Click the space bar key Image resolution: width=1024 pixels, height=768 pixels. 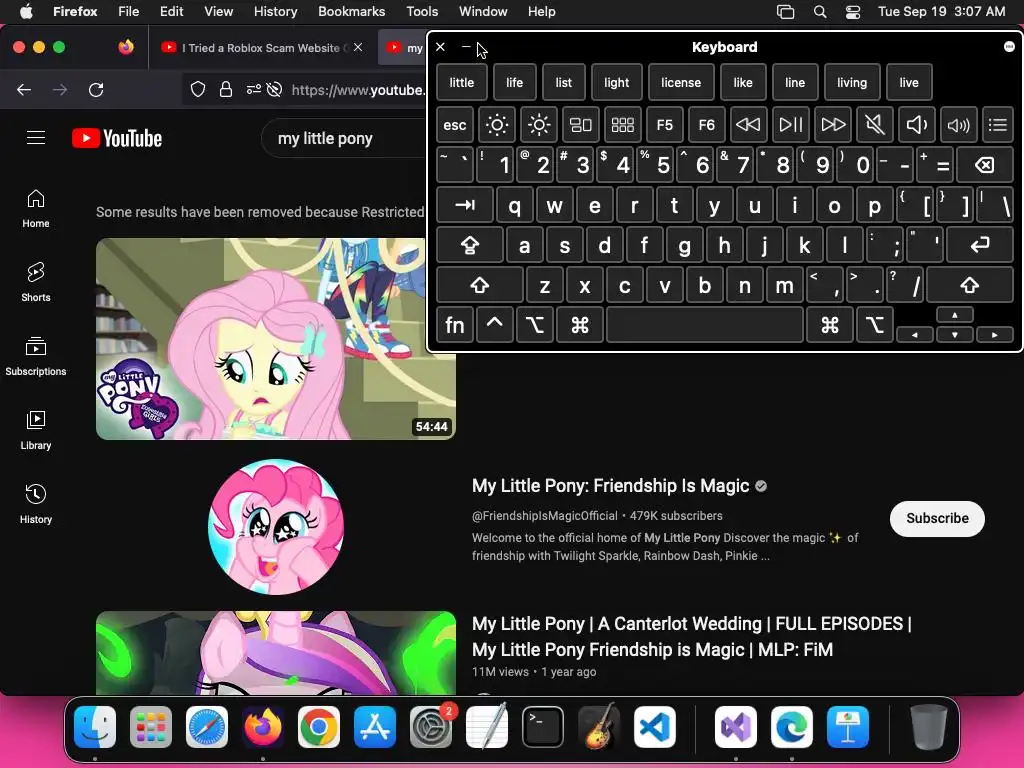(705, 325)
